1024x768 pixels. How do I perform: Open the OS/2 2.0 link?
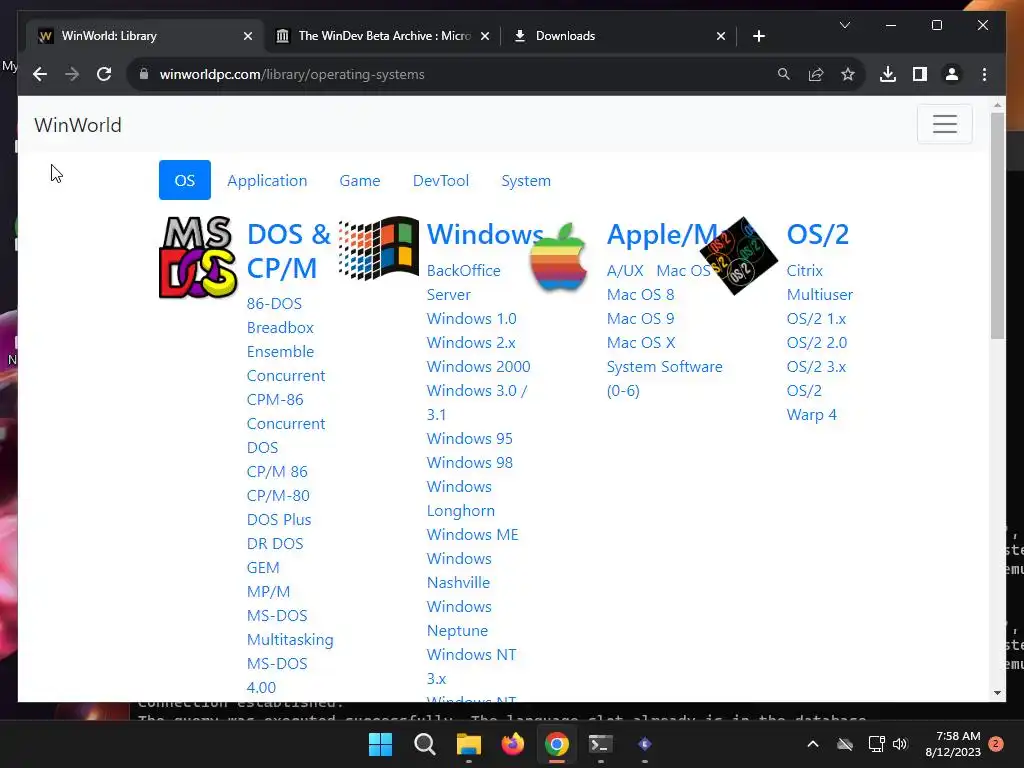pyautogui.click(x=816, y=342)
